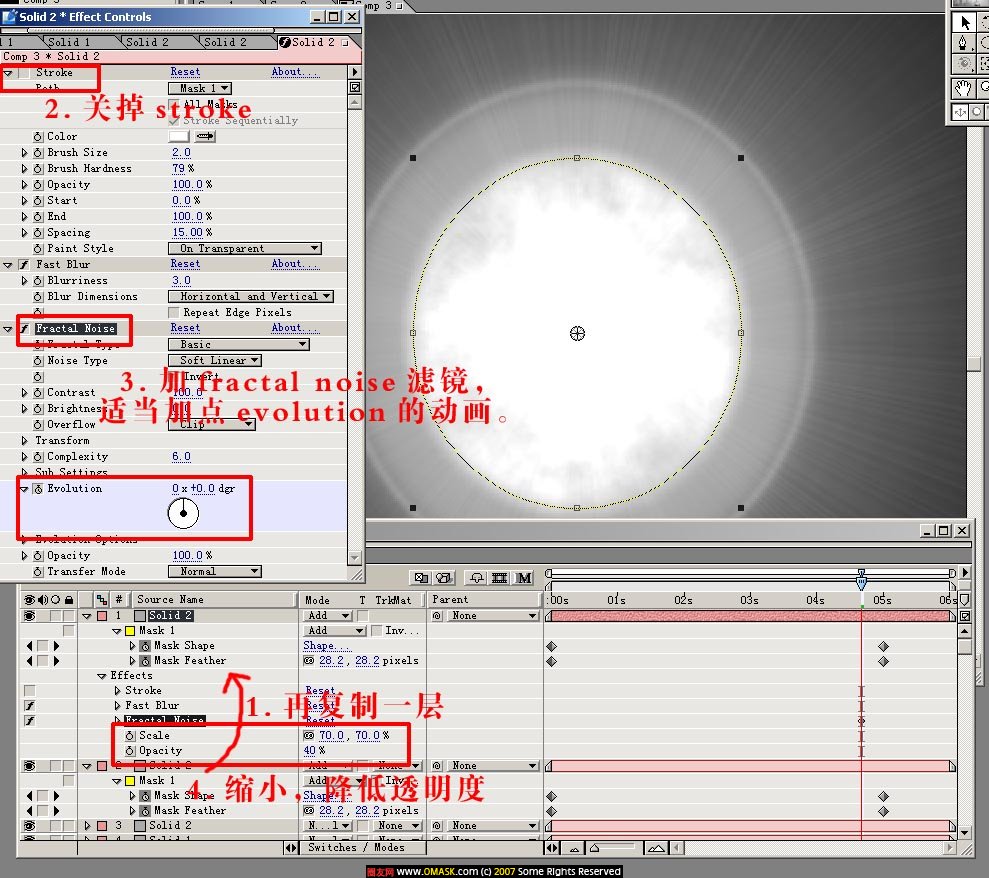Open Fractal Type Basic dropdown
Image resolution: width=989 pixels, height=878 pixels.
pyautogui.click(x=239, y=344)
